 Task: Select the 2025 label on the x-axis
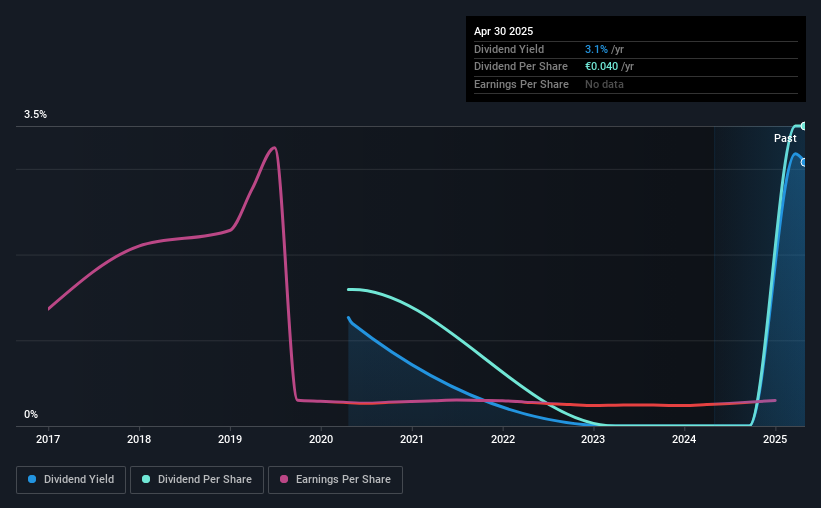click(x=775, y=439)
